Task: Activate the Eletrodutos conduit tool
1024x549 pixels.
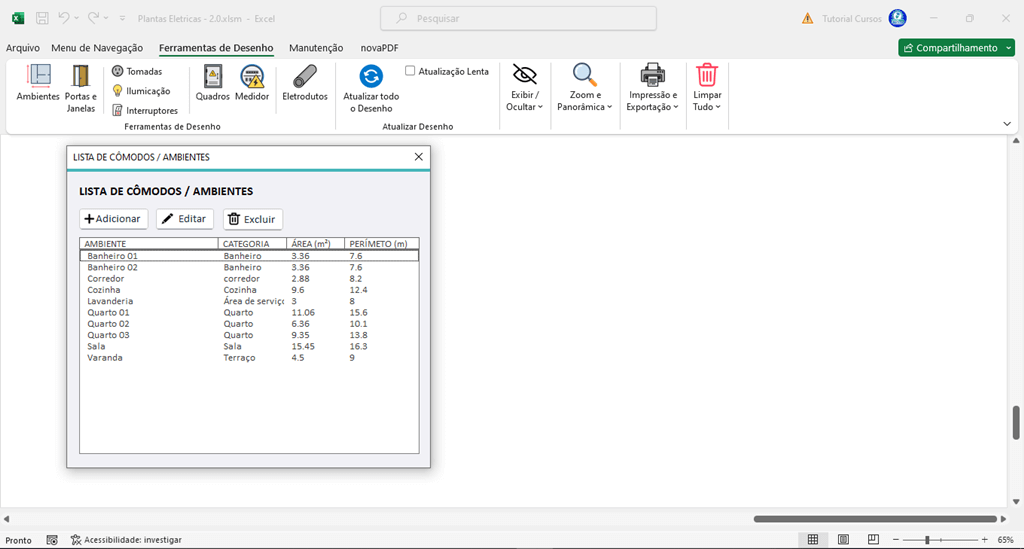Action: click(x=305, y=83)
